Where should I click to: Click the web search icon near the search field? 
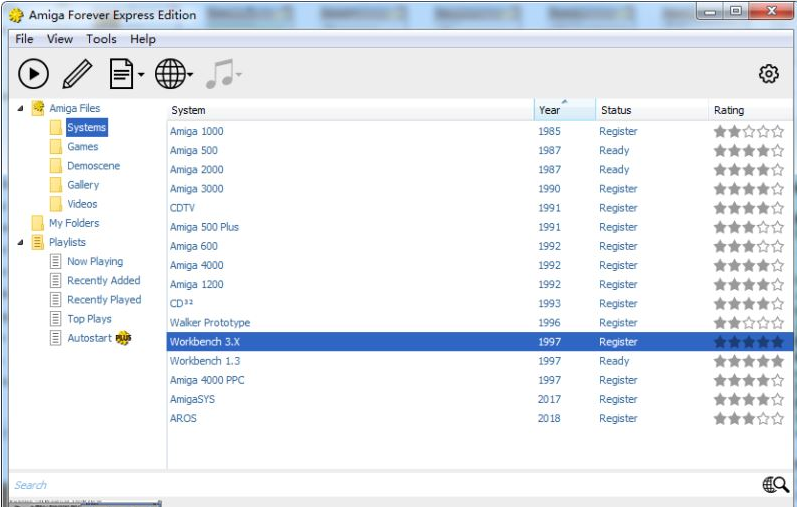[776, 485]
